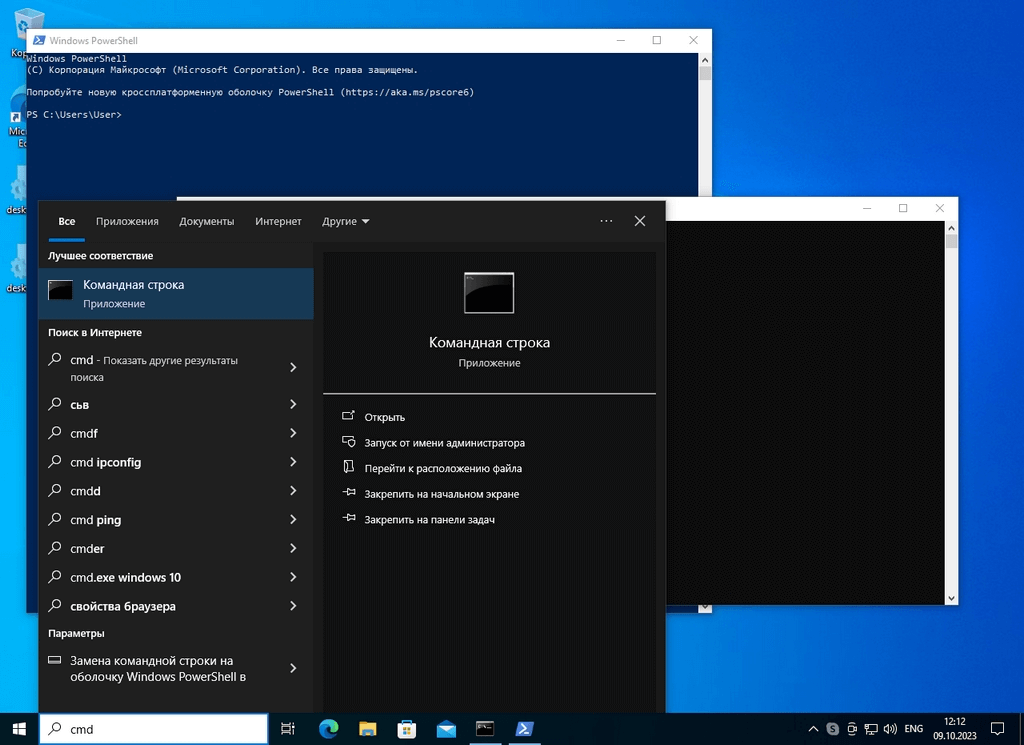Show hidden system tray icons
Viewport: 1024px width, 745px height.
(813, 729)
